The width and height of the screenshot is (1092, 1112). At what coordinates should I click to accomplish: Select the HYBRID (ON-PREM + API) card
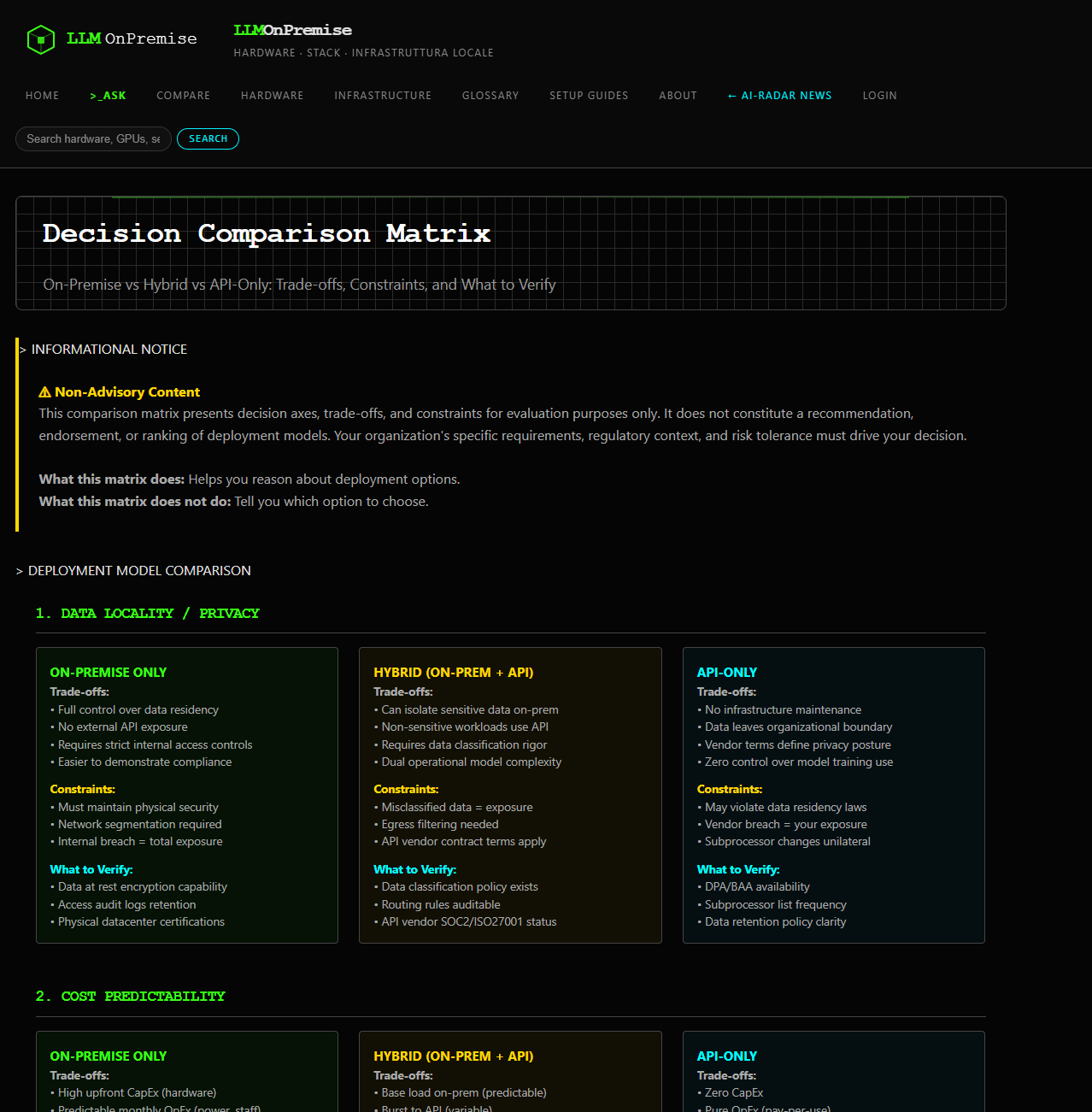coord(510,795)
